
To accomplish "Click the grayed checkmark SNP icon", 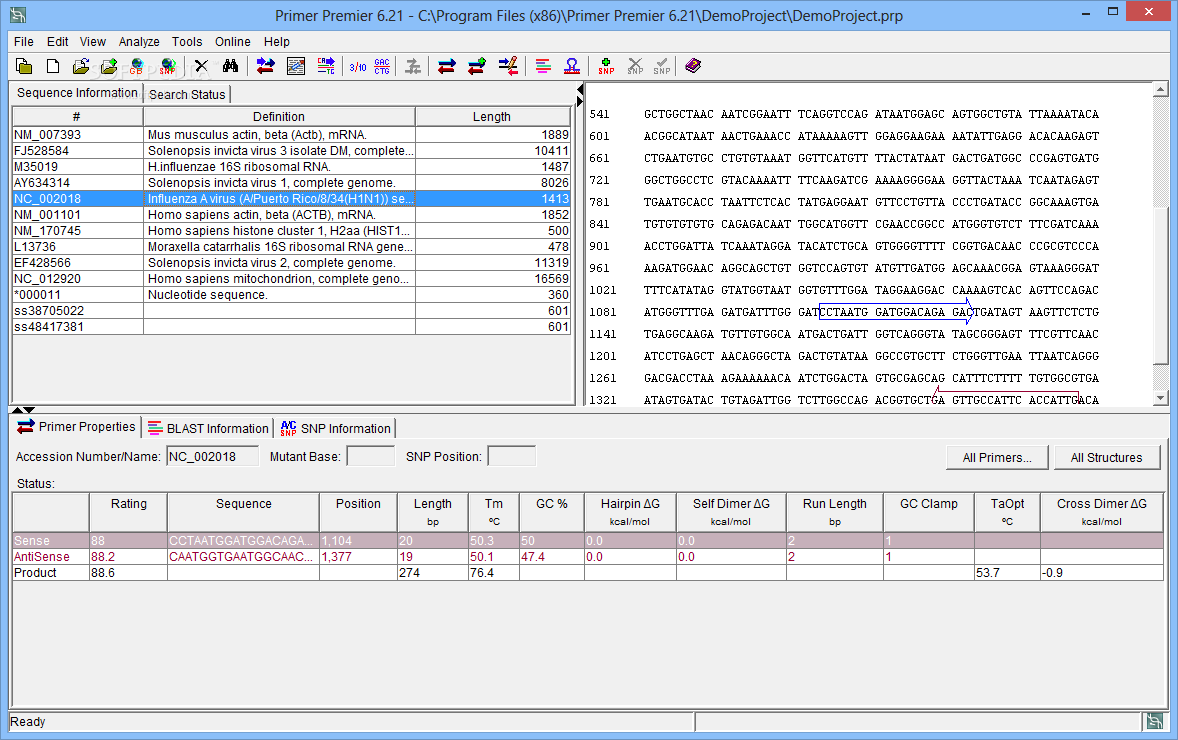I will click(661, 66).
